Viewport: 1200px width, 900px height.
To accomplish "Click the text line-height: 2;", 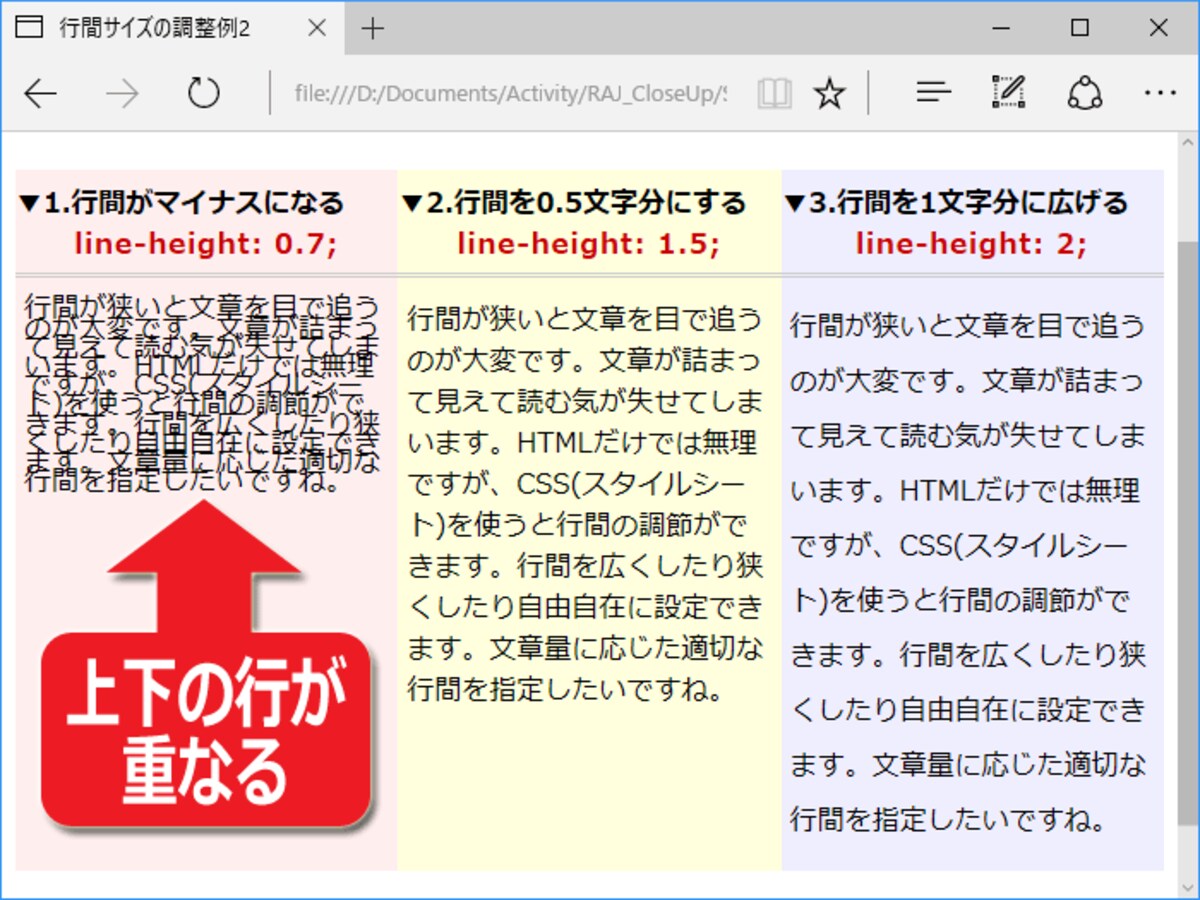I will click(x=971, y=244).
